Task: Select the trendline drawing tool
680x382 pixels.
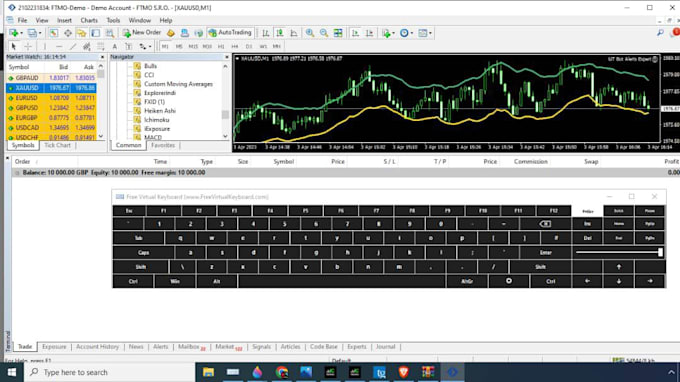Action: [73, 46]
